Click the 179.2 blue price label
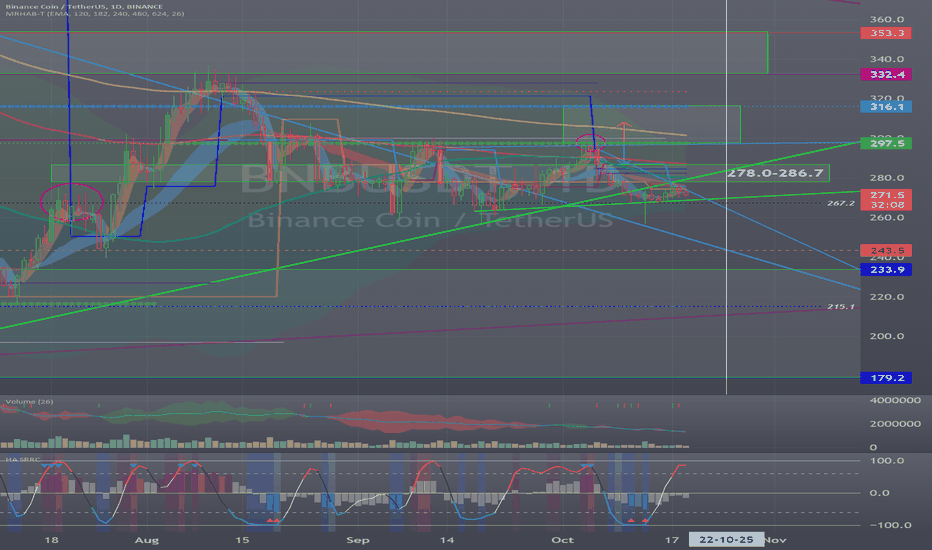 pos(886,378)
